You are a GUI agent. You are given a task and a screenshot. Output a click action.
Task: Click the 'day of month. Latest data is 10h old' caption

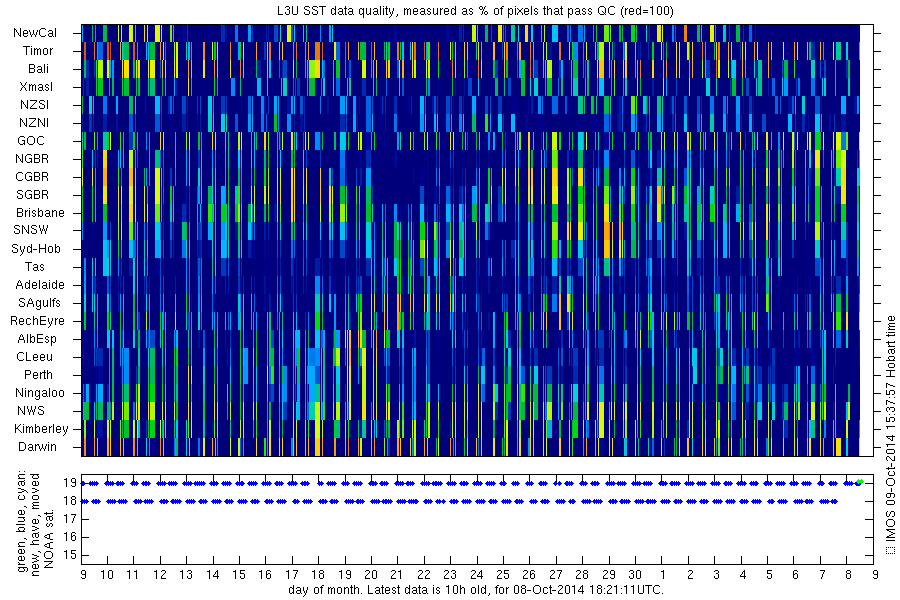tap(476, 590)
